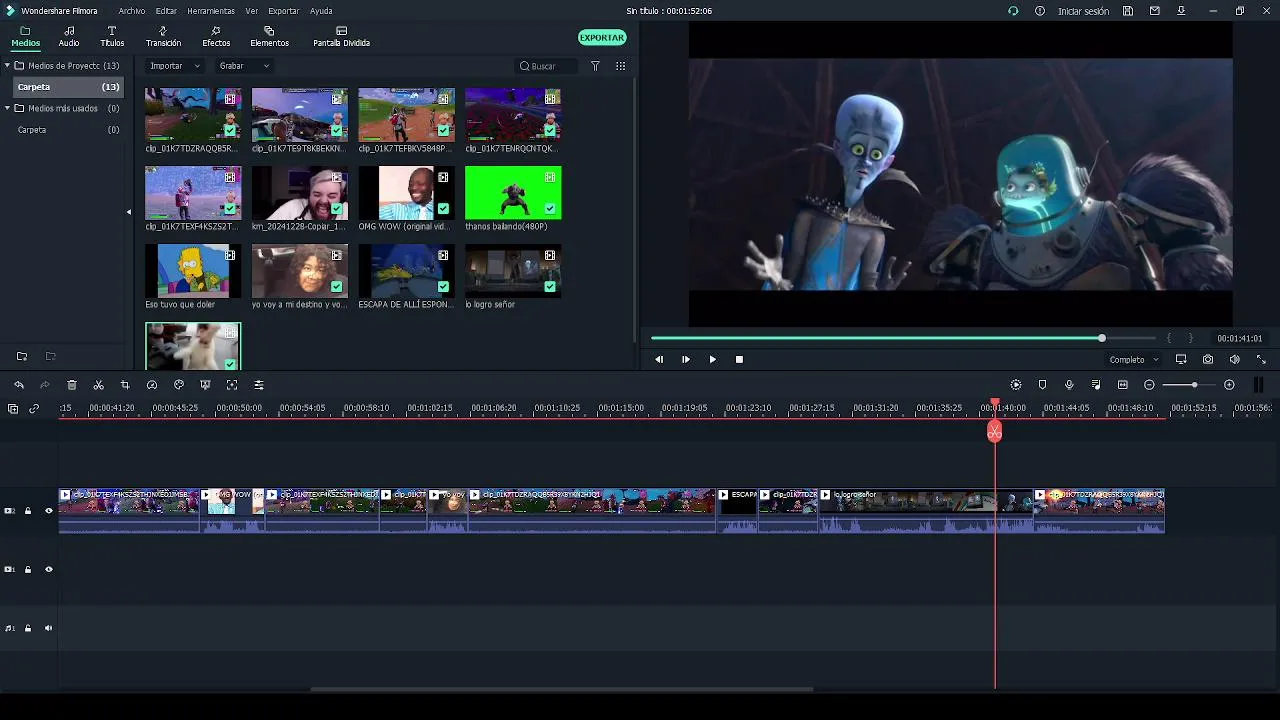1280x720 pixels.
Task: Click the timeline zoom out minus button
Action: [1149, 385]
